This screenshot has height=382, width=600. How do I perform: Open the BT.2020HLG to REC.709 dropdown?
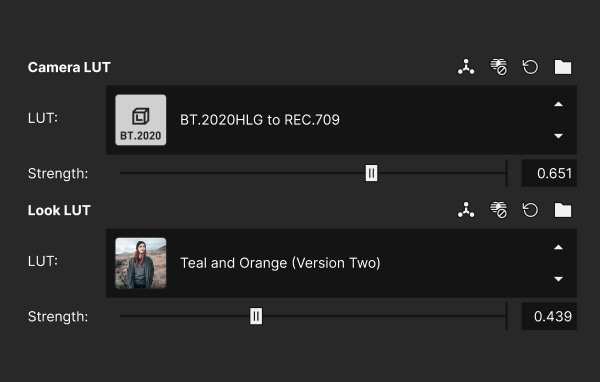[x=341, y=120]
